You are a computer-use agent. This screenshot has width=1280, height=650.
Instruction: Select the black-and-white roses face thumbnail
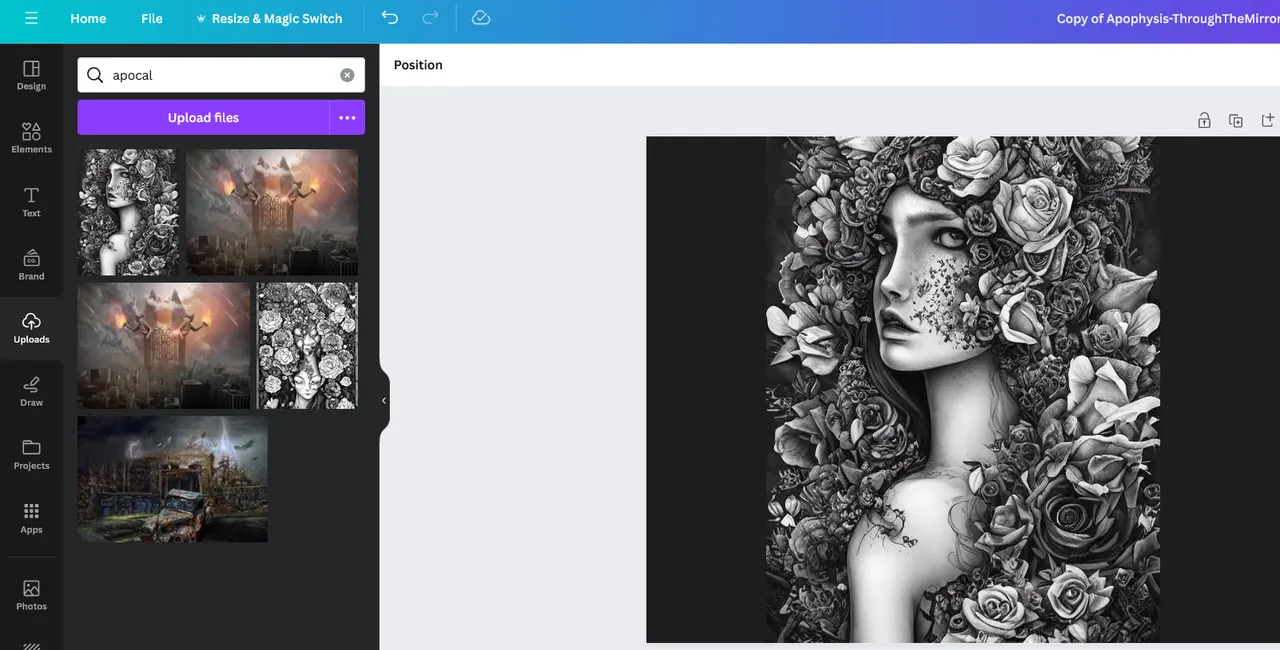(307, 345)
